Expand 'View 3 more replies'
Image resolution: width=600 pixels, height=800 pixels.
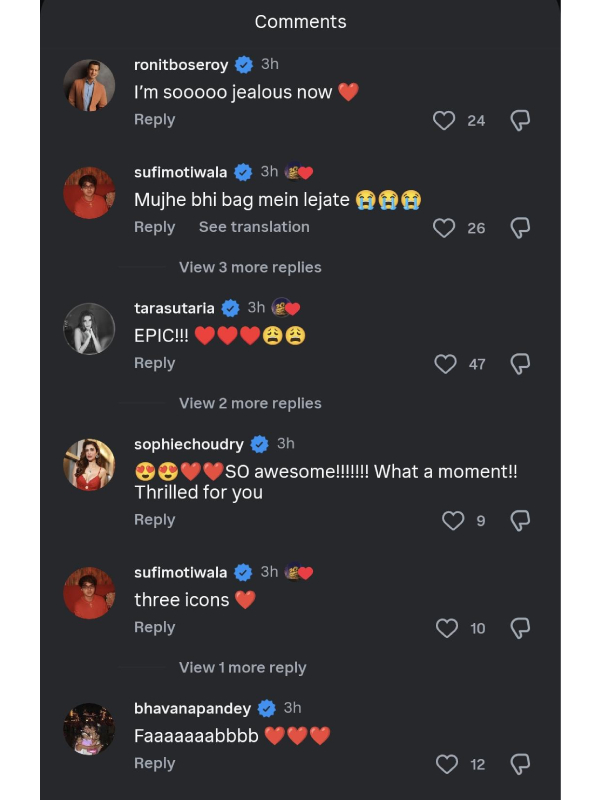(x=250, y=268)
